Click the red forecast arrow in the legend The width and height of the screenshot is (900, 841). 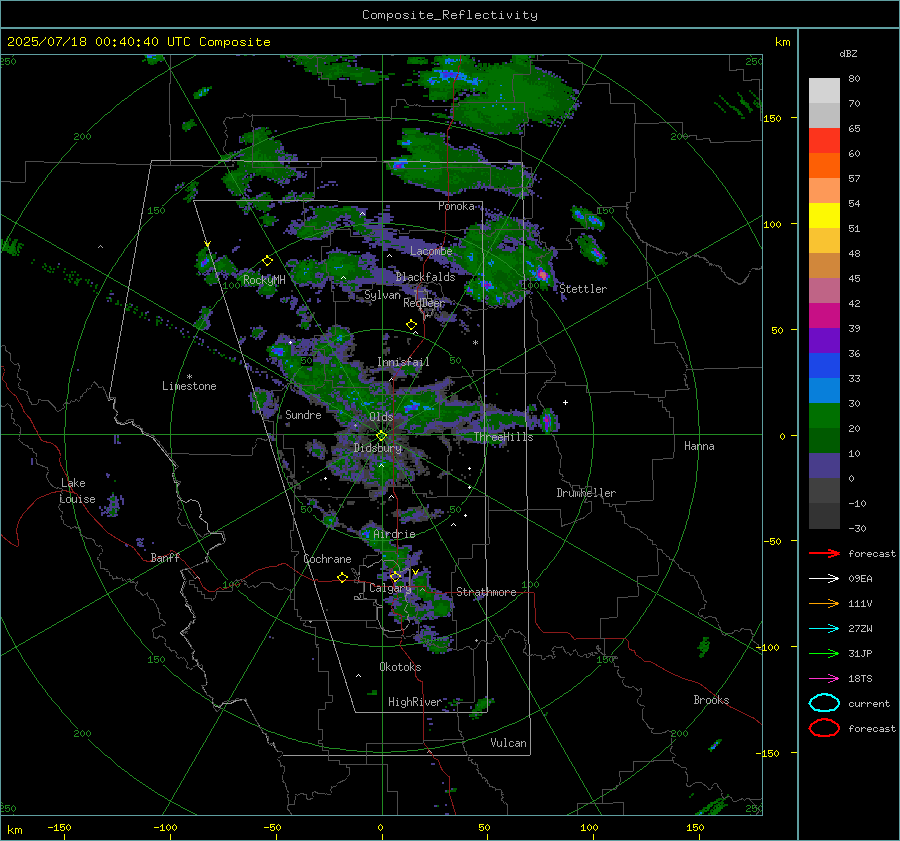click(x=824, y=553)
